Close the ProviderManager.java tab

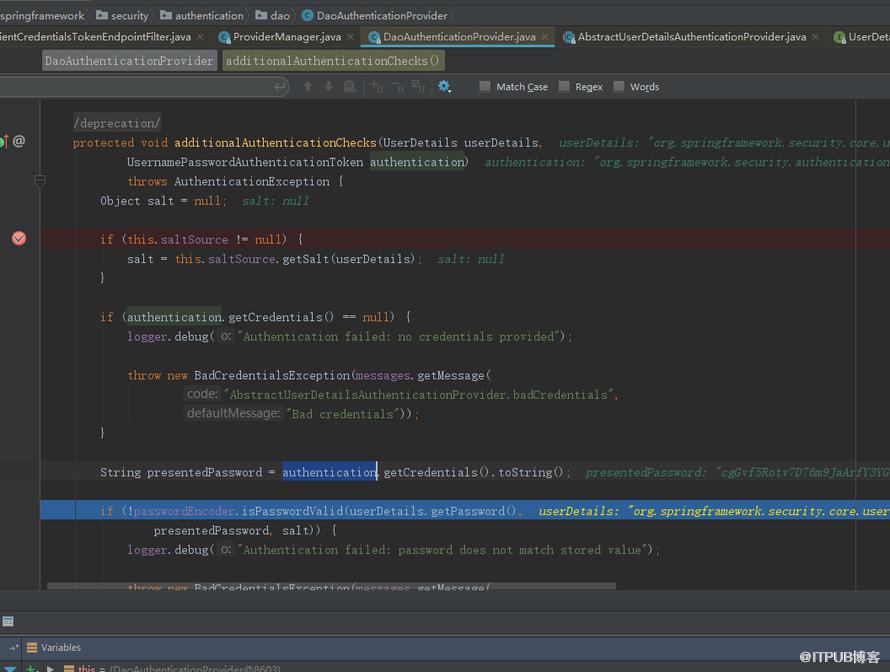[350, 37]
